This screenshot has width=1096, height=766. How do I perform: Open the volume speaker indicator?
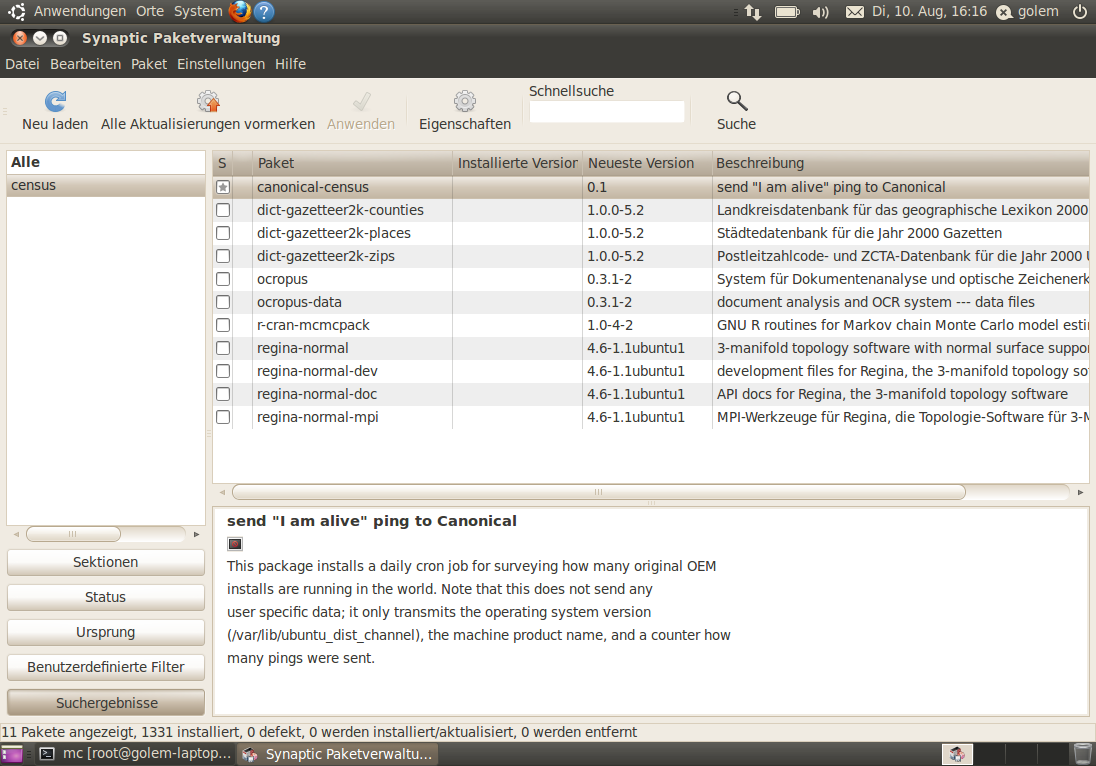point(820,12)
